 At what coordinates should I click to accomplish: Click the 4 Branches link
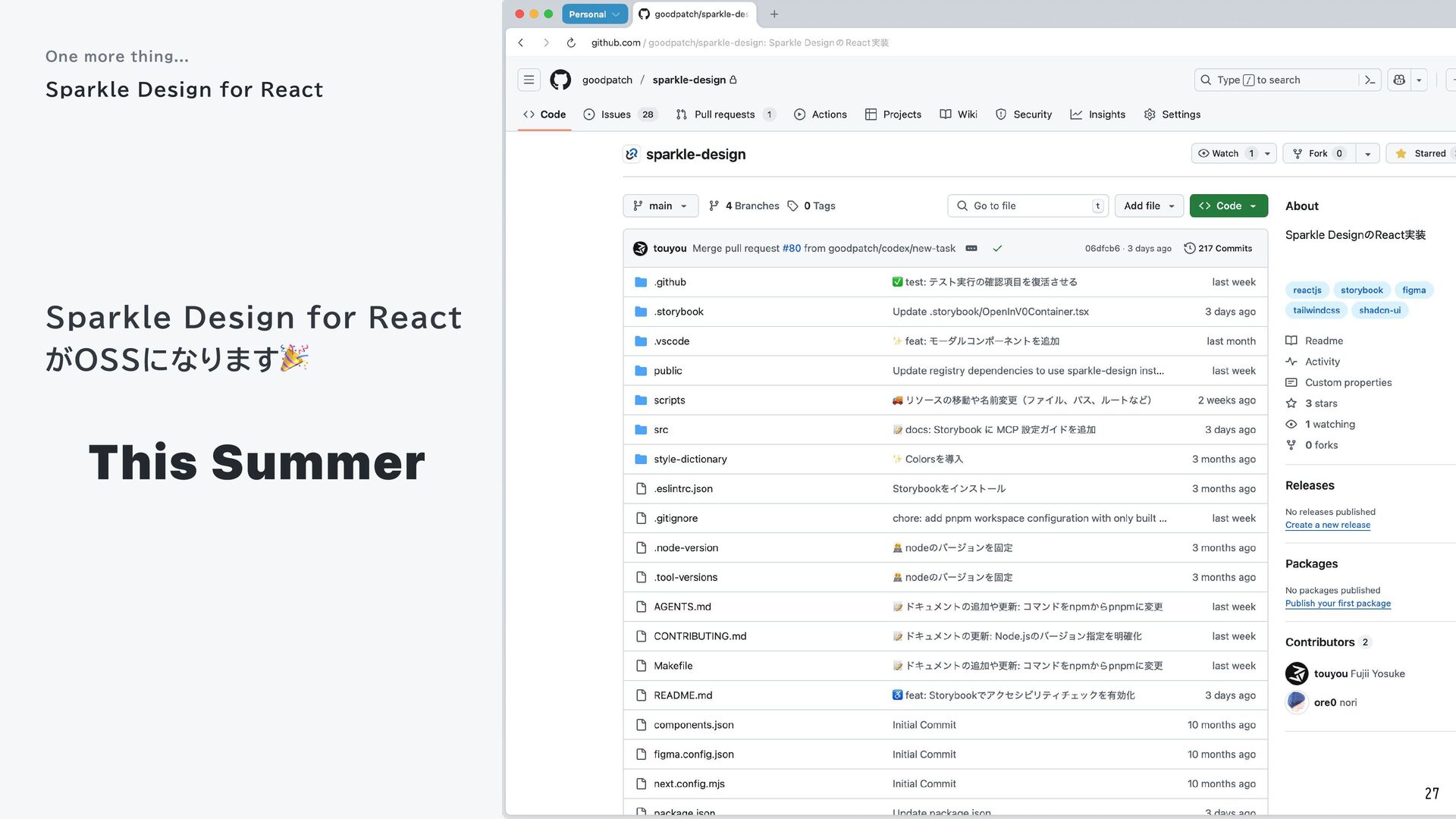pos(744,206)
